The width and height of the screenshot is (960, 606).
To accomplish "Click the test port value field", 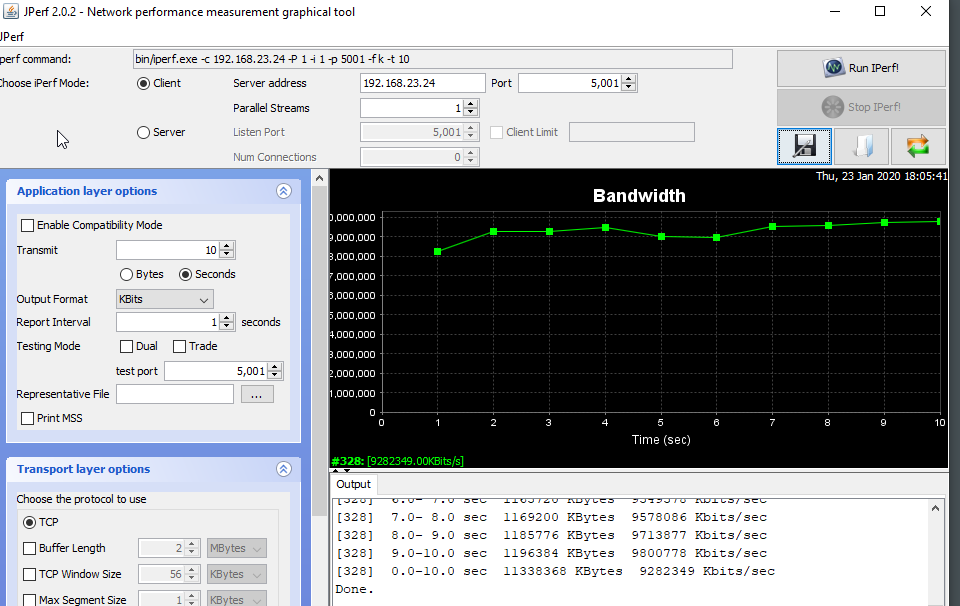I will [x=216, y=371].
